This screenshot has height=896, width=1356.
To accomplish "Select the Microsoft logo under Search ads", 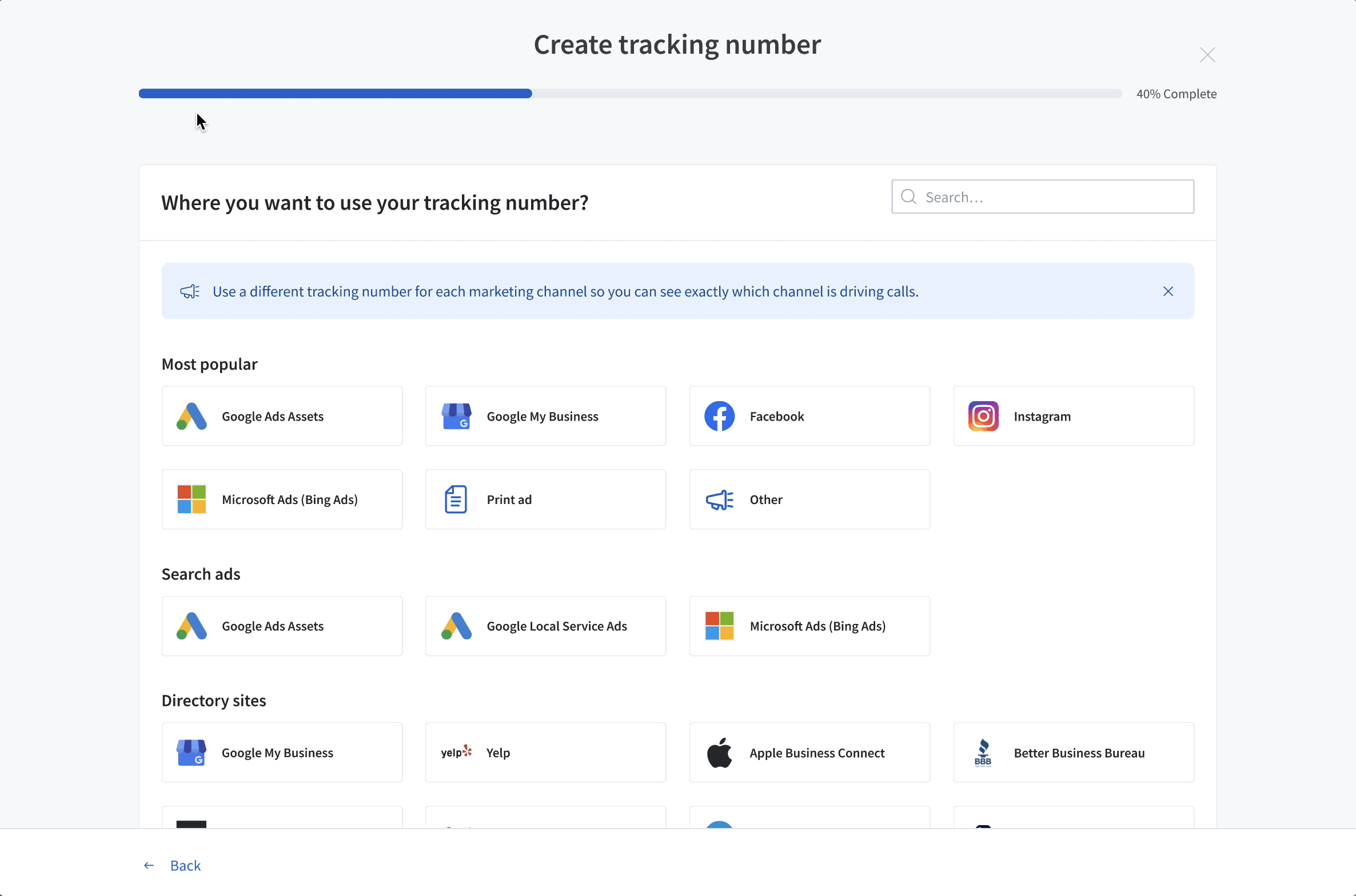I will click(719, 626).
